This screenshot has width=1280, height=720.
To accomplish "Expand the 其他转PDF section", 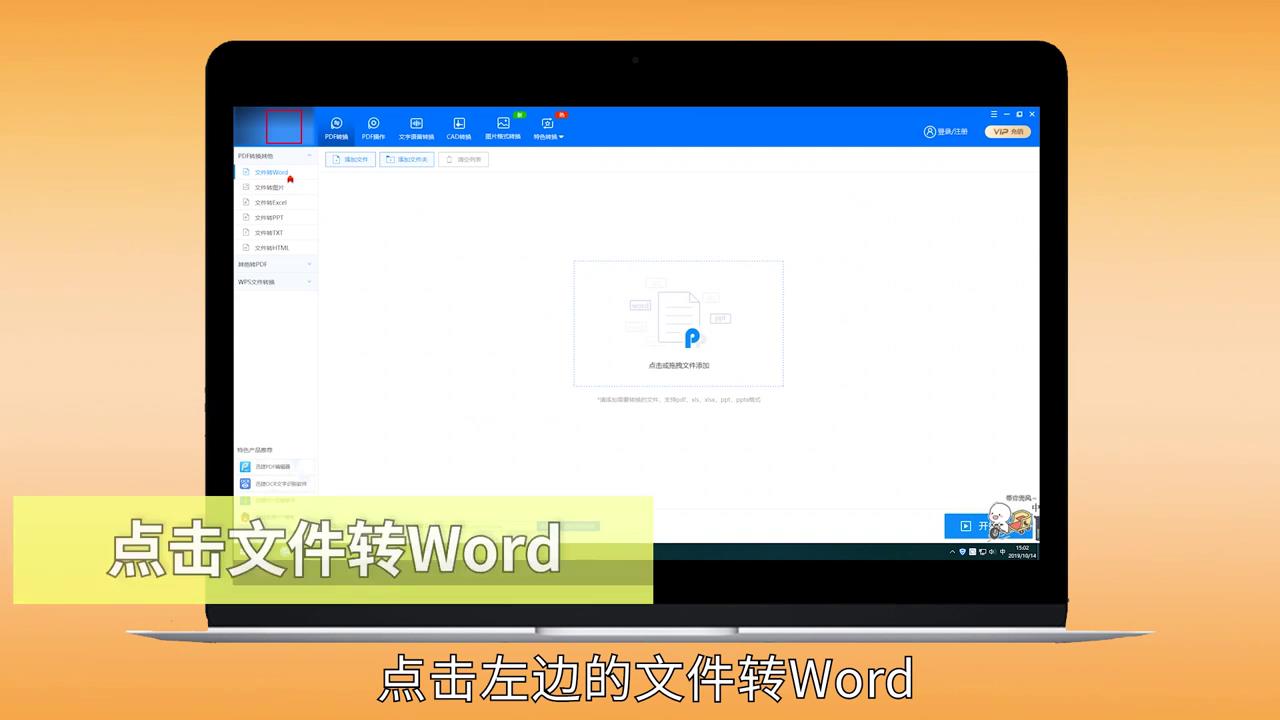I will 275,264.
